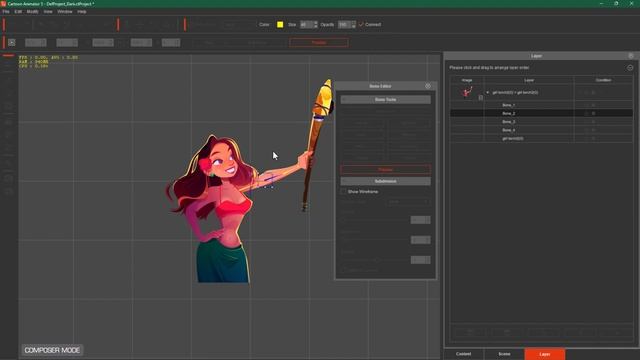Click the Layer column header
Screen dimensions: 640x360
[529, 80]
